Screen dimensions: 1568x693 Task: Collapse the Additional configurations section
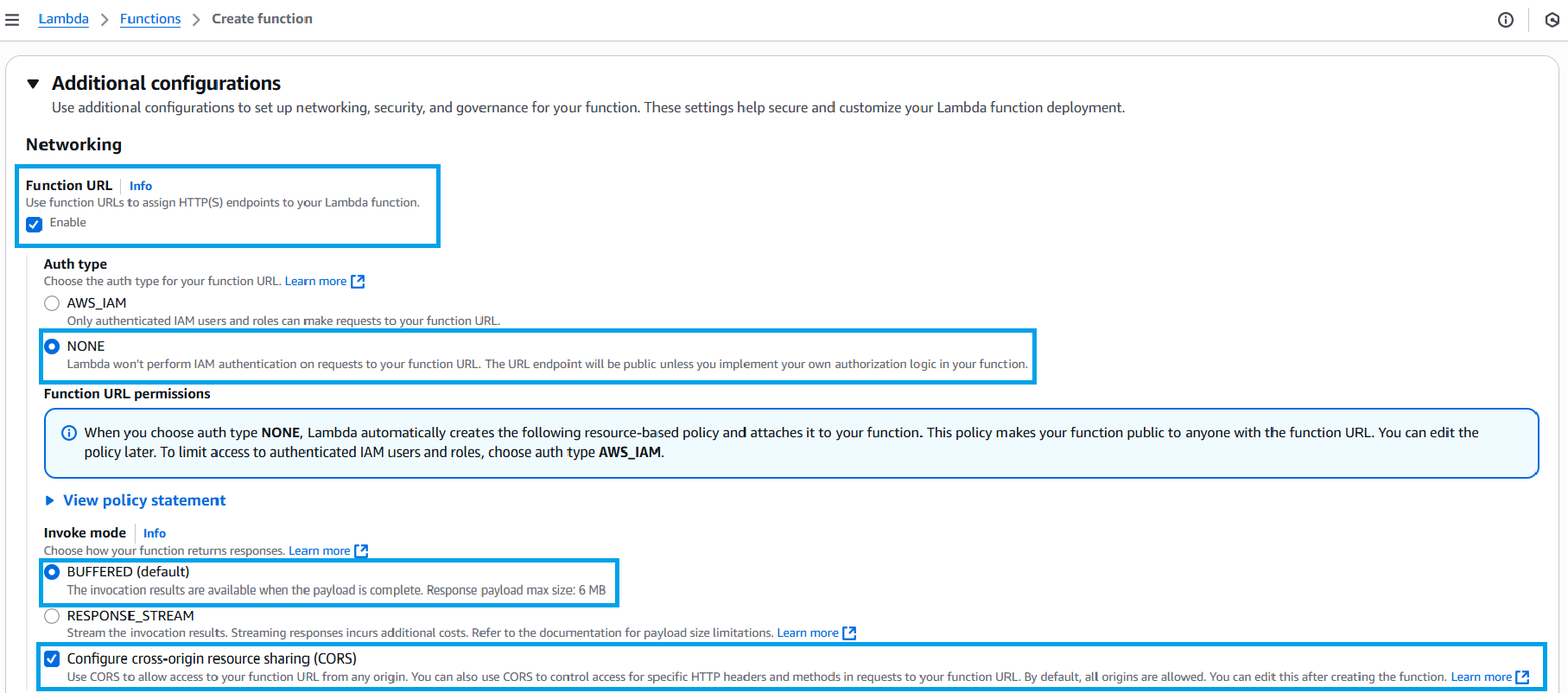(x=33, y=84)
